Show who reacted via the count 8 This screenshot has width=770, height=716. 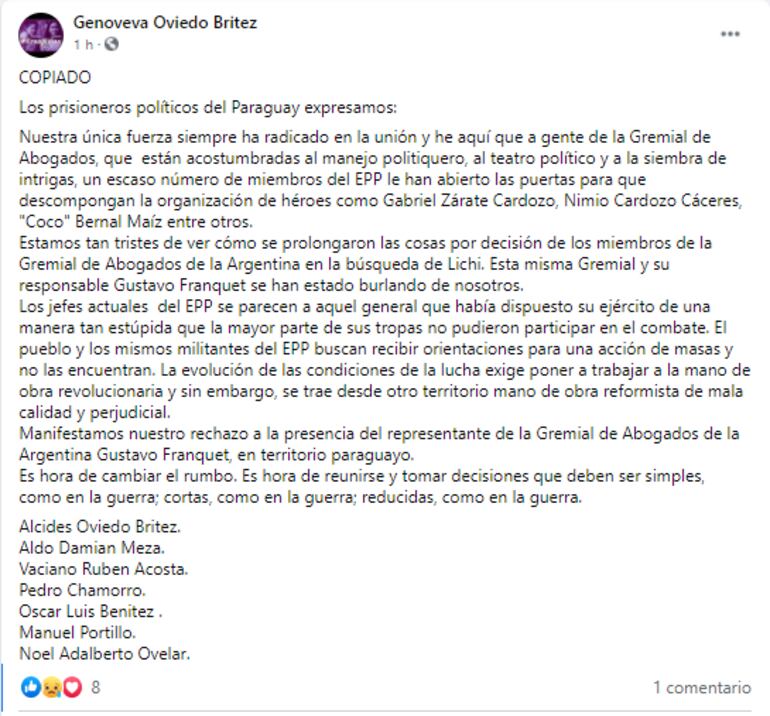95,688
